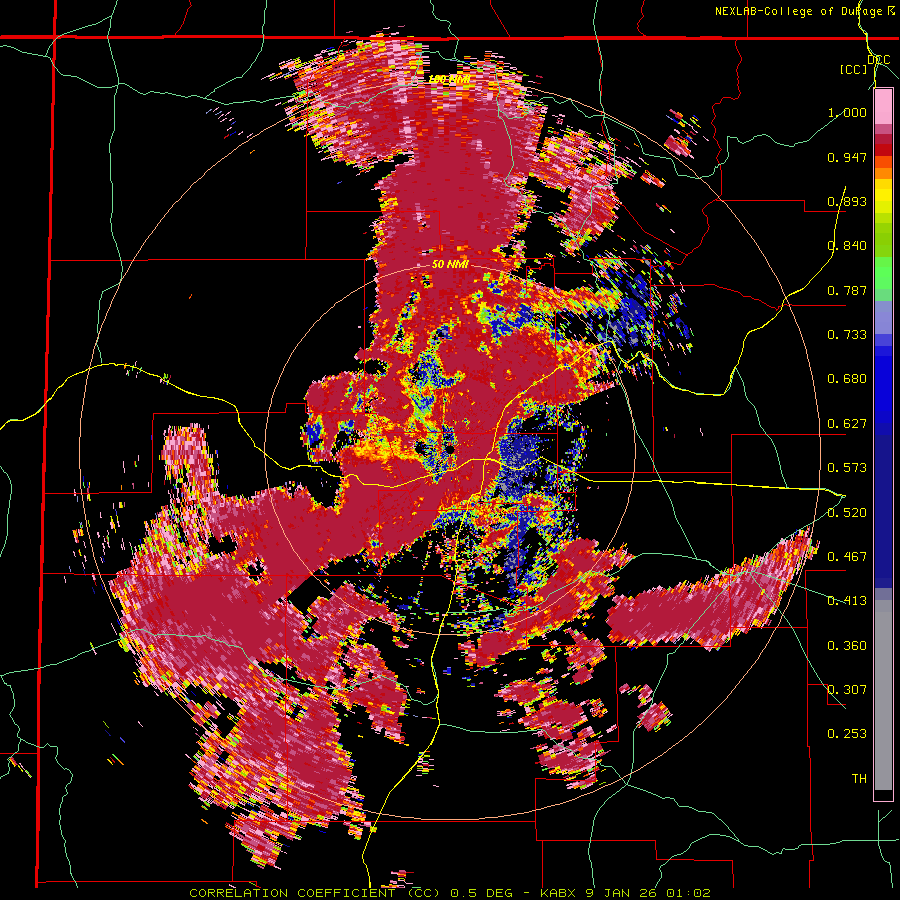The image size is (900, 900).
Task: Click the 0.947 value on the CC scale
Action: pos(847,157)
